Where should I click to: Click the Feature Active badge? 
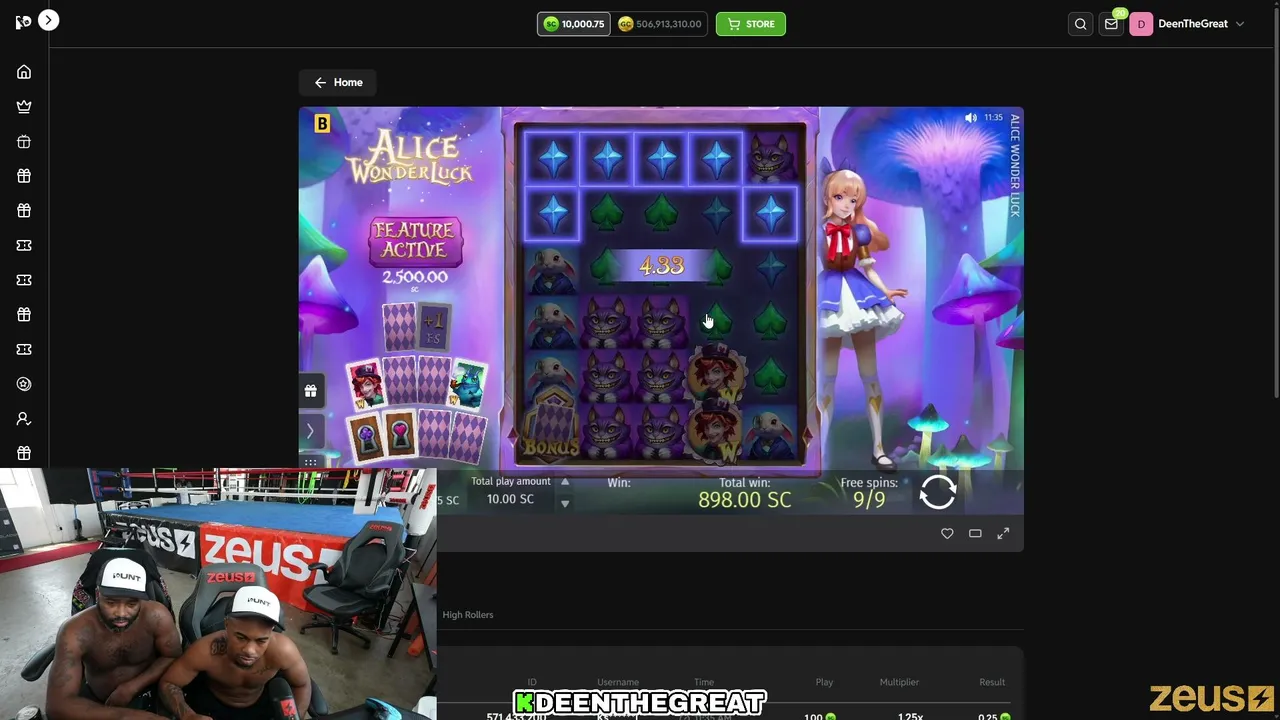(x=415, y=241)
